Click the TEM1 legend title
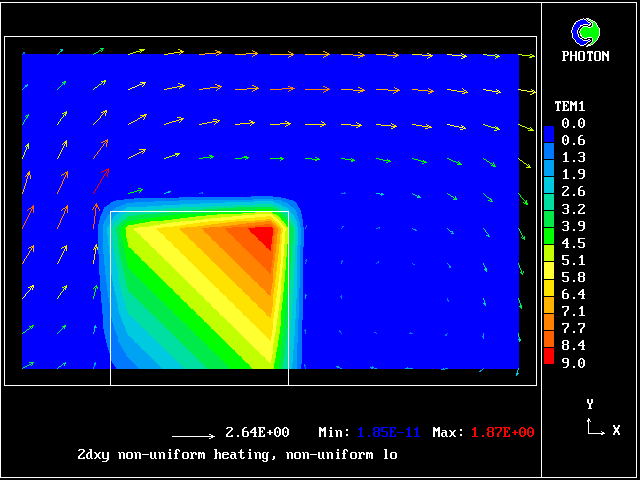Viewport: 640px width, 480px height. [569, 106]
